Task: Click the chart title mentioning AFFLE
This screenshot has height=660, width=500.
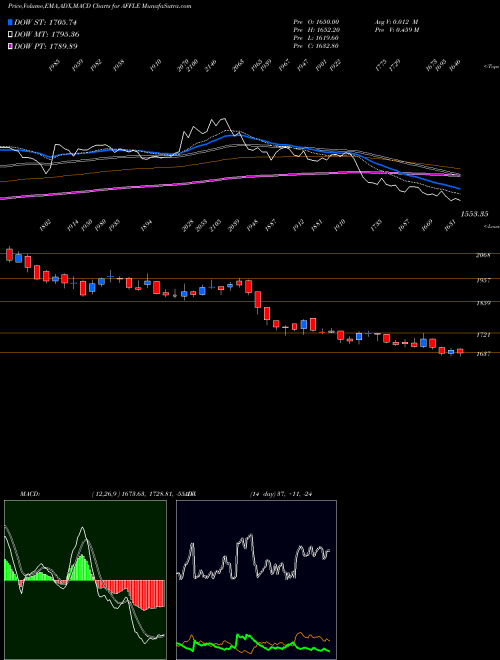Action: (x=99, y=6)
